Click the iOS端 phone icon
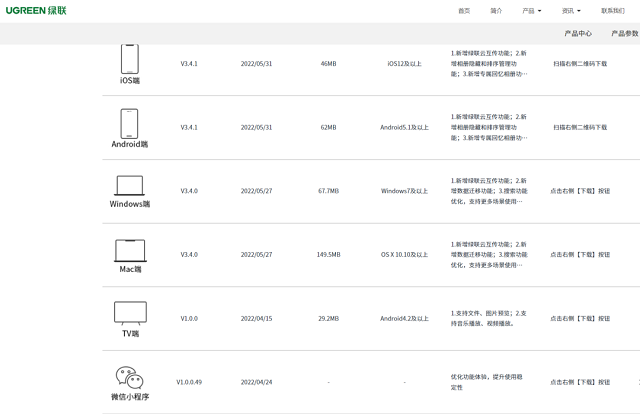The width and height of the screenshot is (640, 414). [130, 58]
